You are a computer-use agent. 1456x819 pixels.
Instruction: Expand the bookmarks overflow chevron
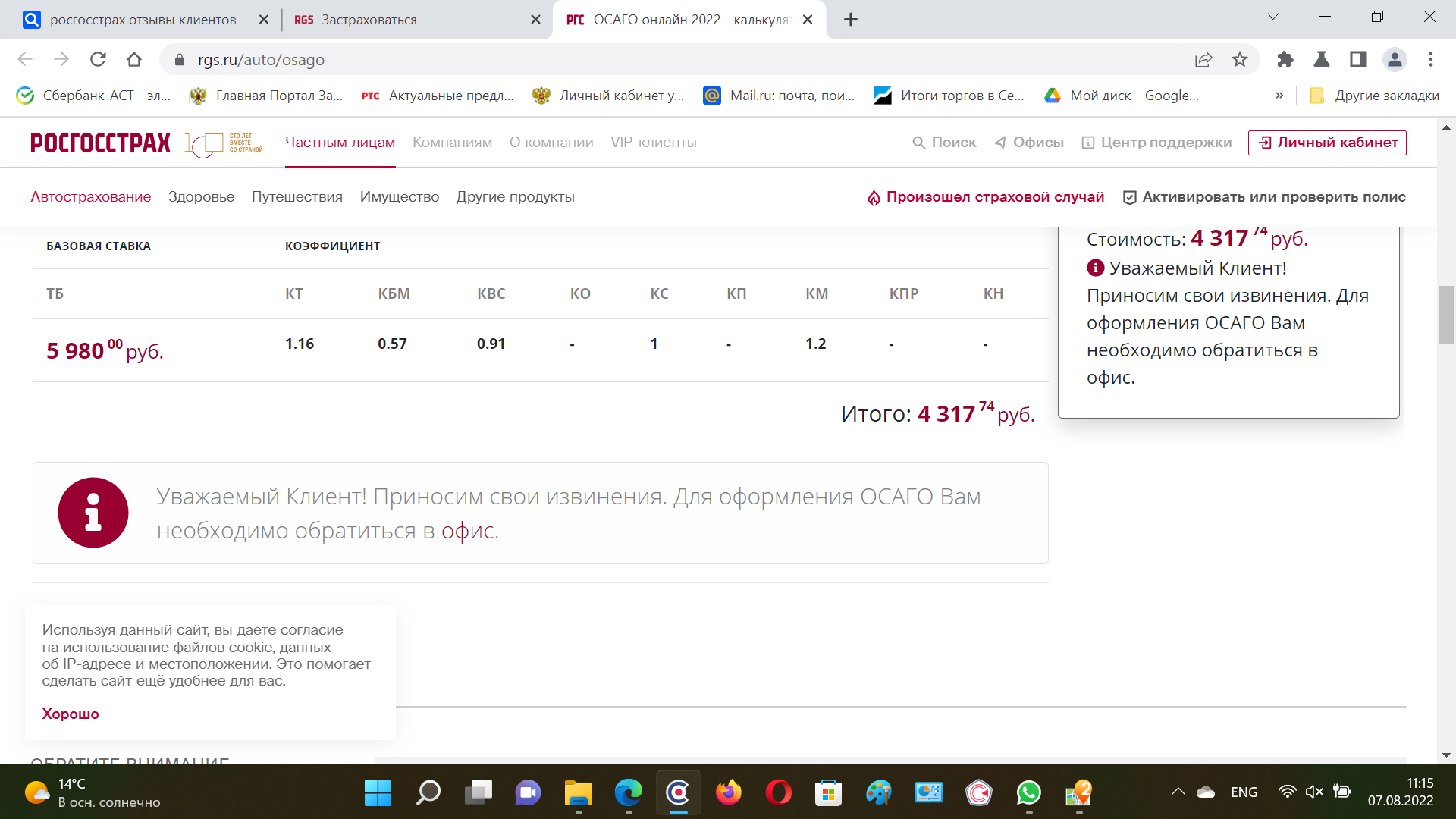[x=1279, y=96]
